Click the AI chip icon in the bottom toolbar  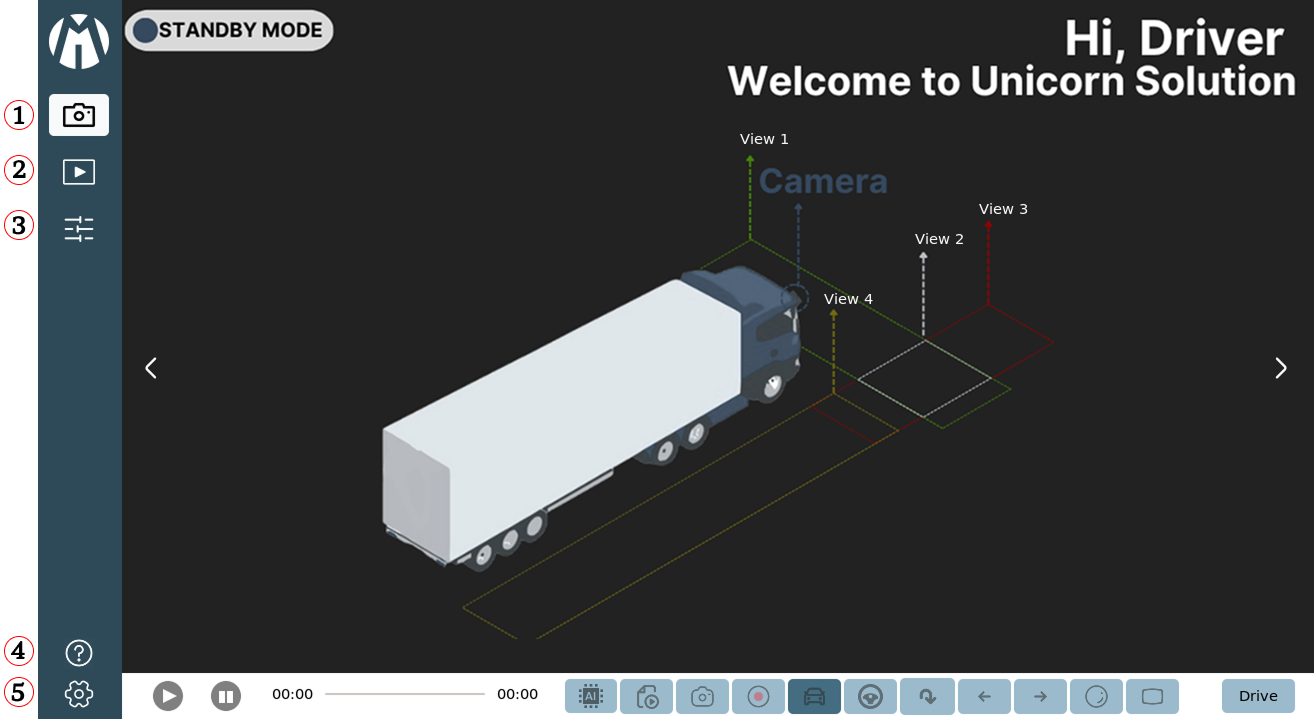[x=591, y=696]
